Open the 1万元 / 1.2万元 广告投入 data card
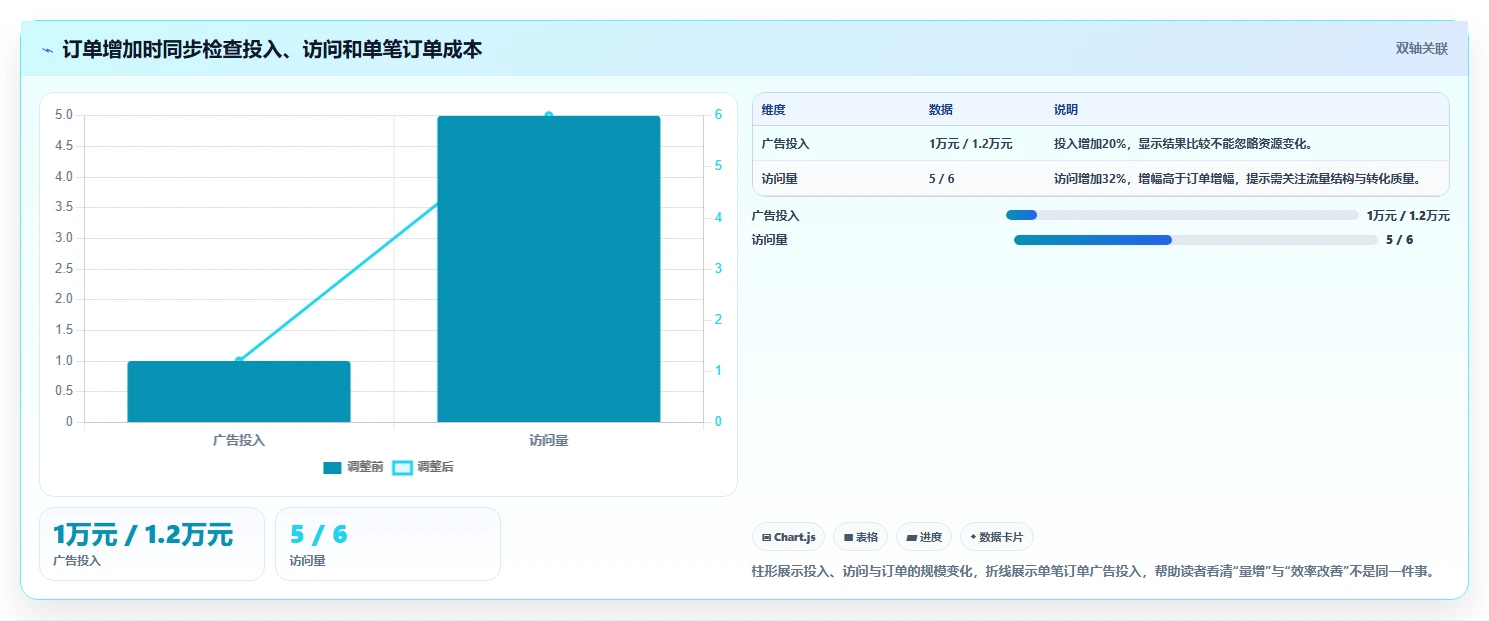 point(152,544)
